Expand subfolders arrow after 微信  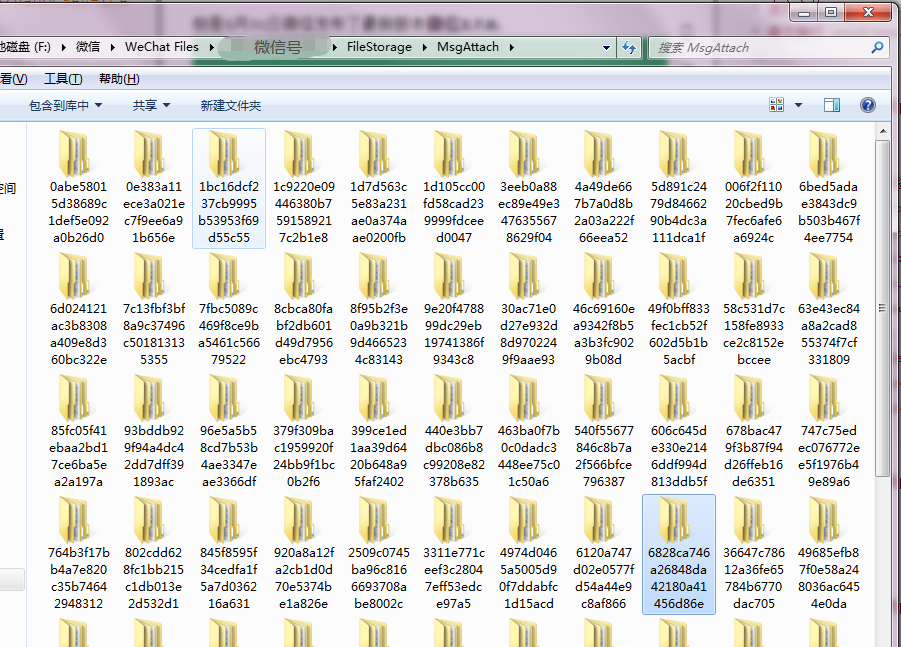113,48
